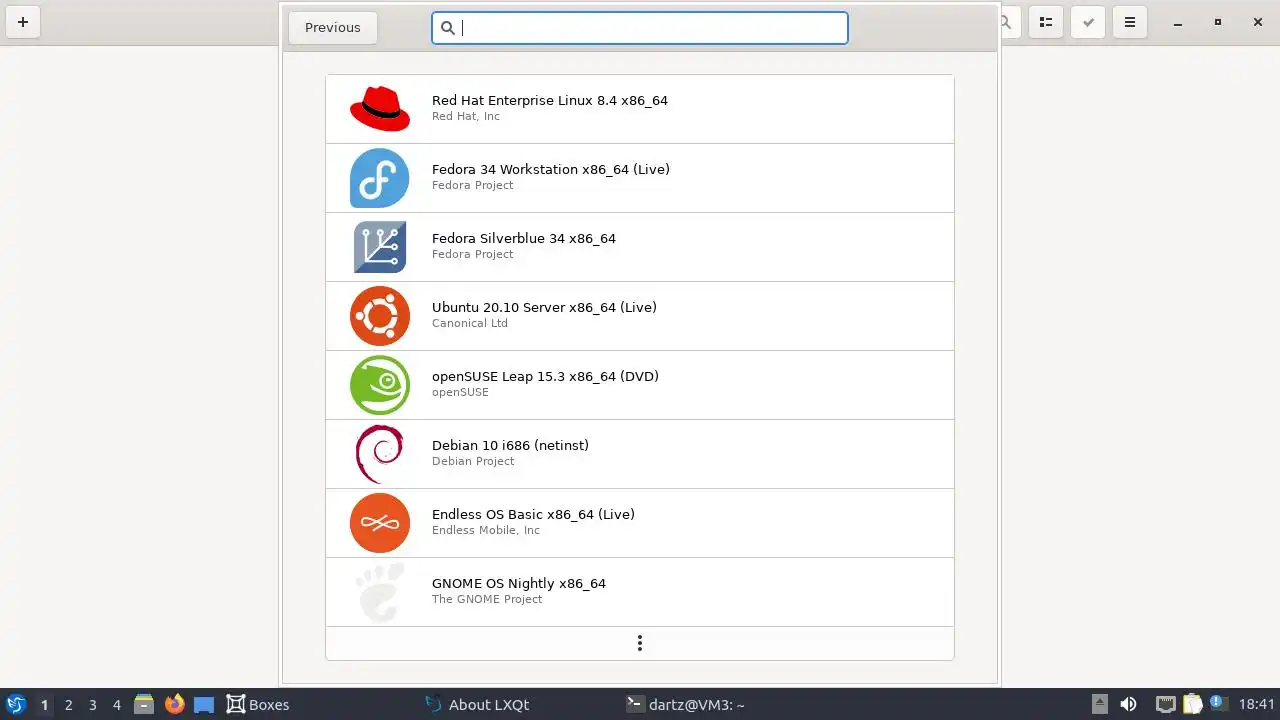This screenshot has height=720, width=1280.
Task: Minimize the Boxes window
Action: [1178, 22]
